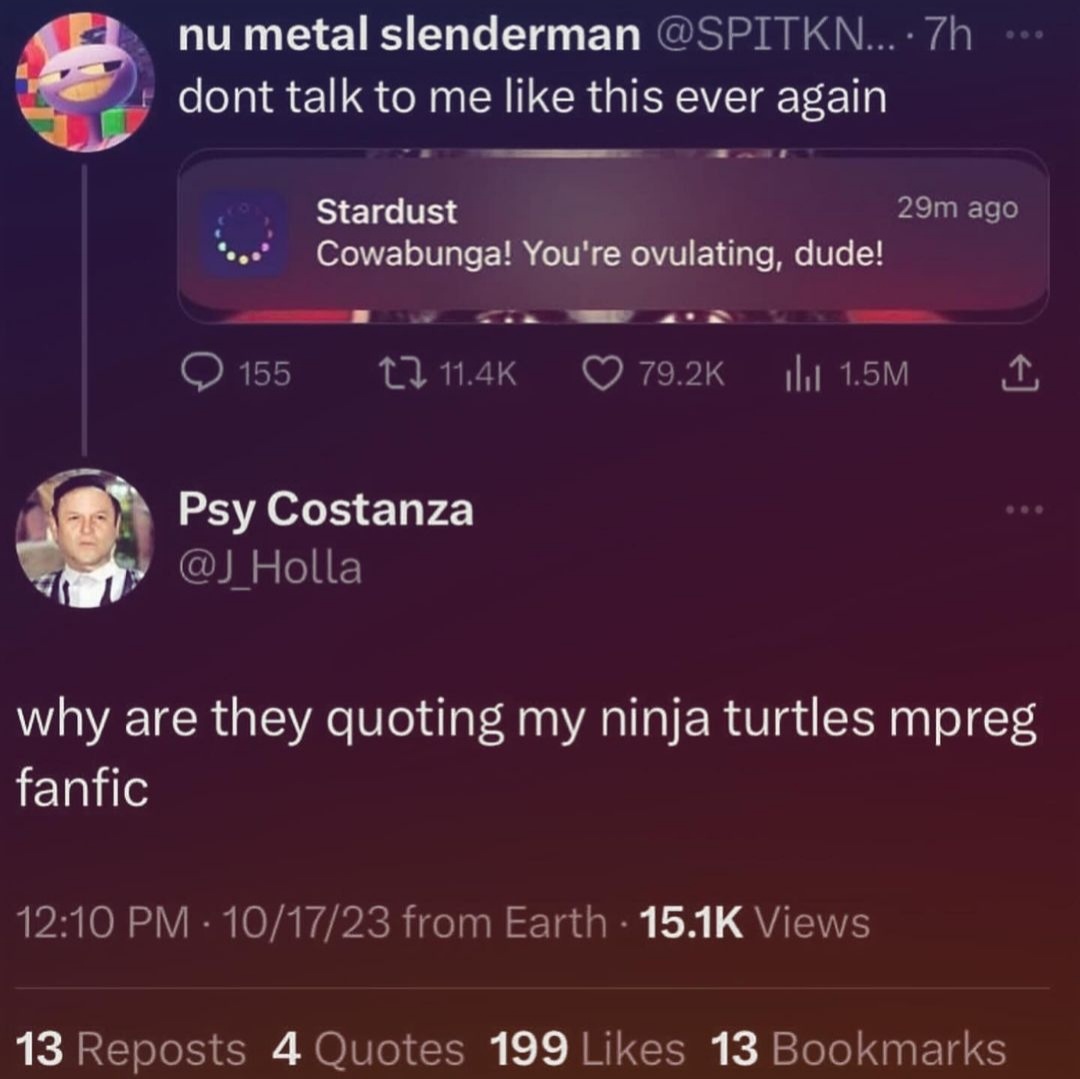Open the 4 Quotes list

point(368,1049)
